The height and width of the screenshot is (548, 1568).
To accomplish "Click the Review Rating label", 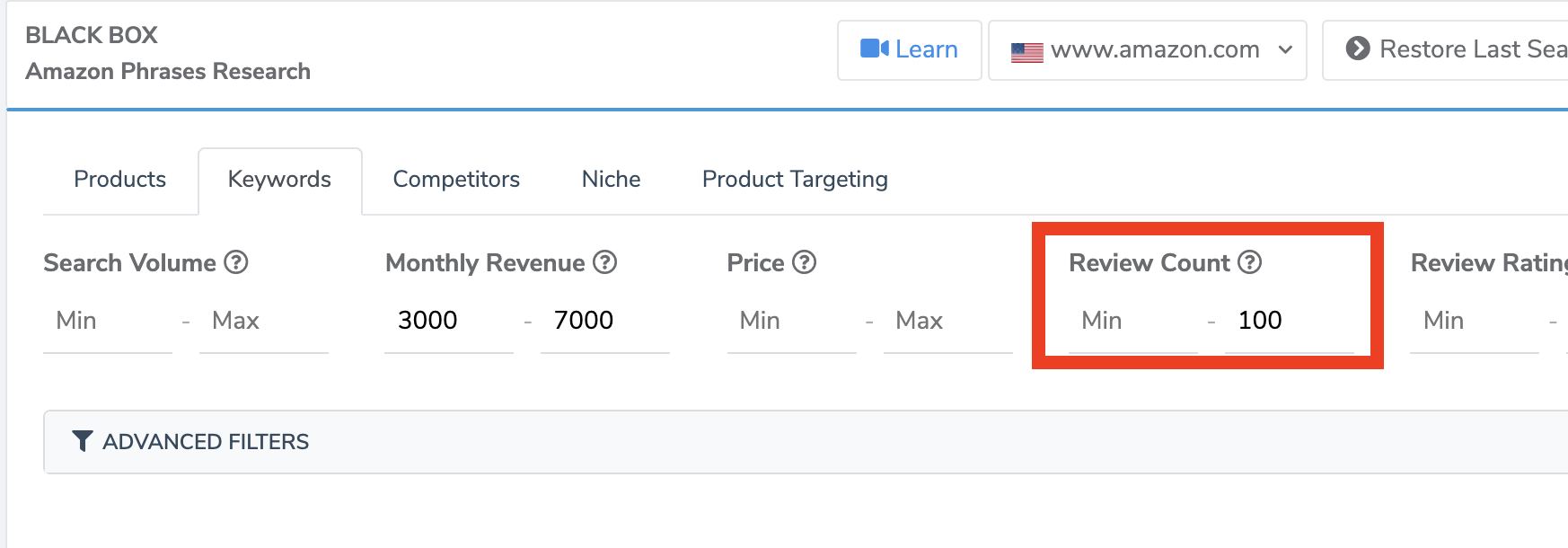I will [1489, 262].
